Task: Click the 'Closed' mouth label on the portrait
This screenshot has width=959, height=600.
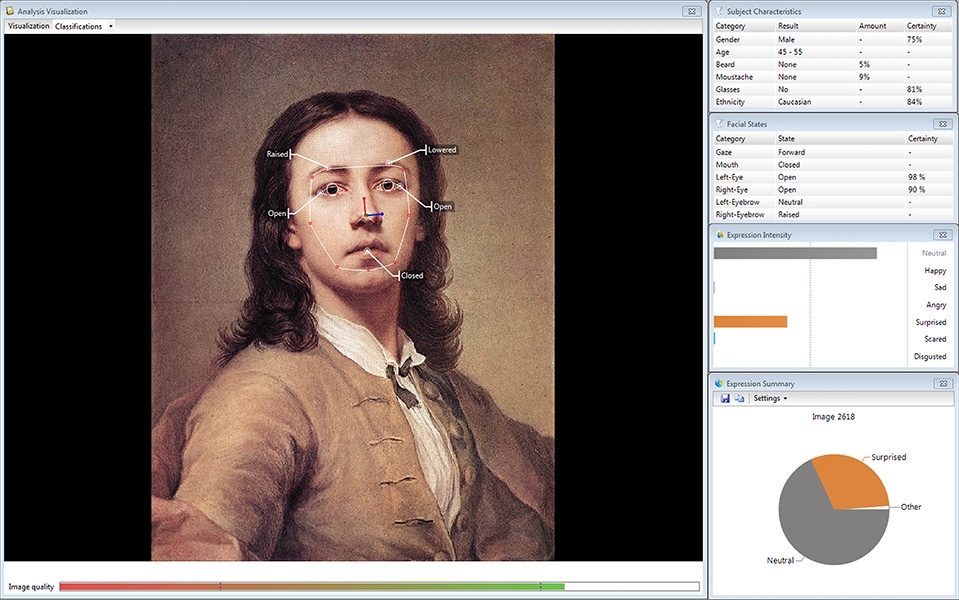Action: click(412, 276)
